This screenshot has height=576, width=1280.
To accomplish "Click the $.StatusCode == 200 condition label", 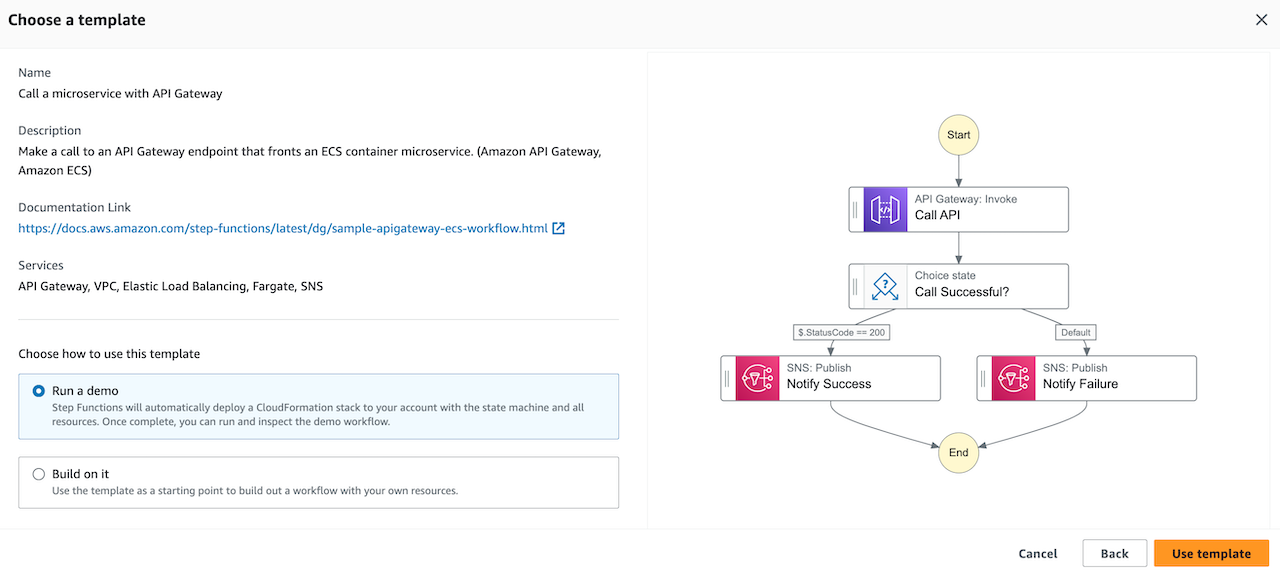I will (x=841, y=332).
